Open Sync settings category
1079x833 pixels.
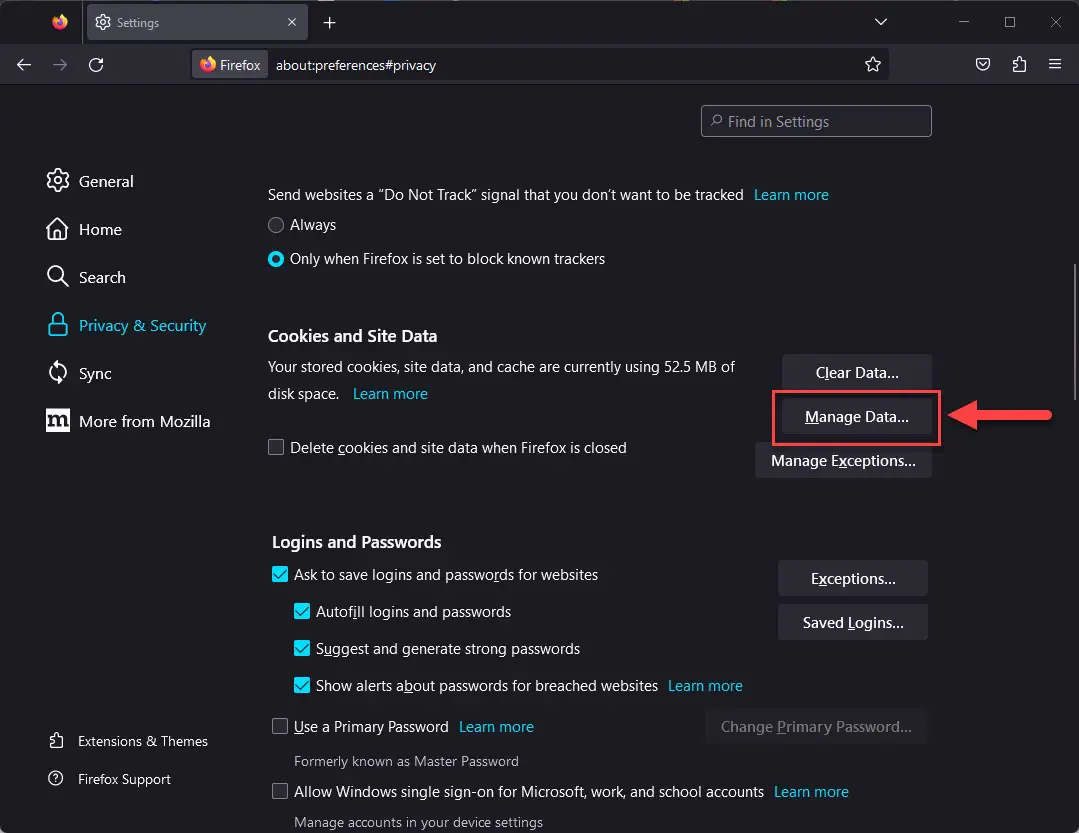79,374
